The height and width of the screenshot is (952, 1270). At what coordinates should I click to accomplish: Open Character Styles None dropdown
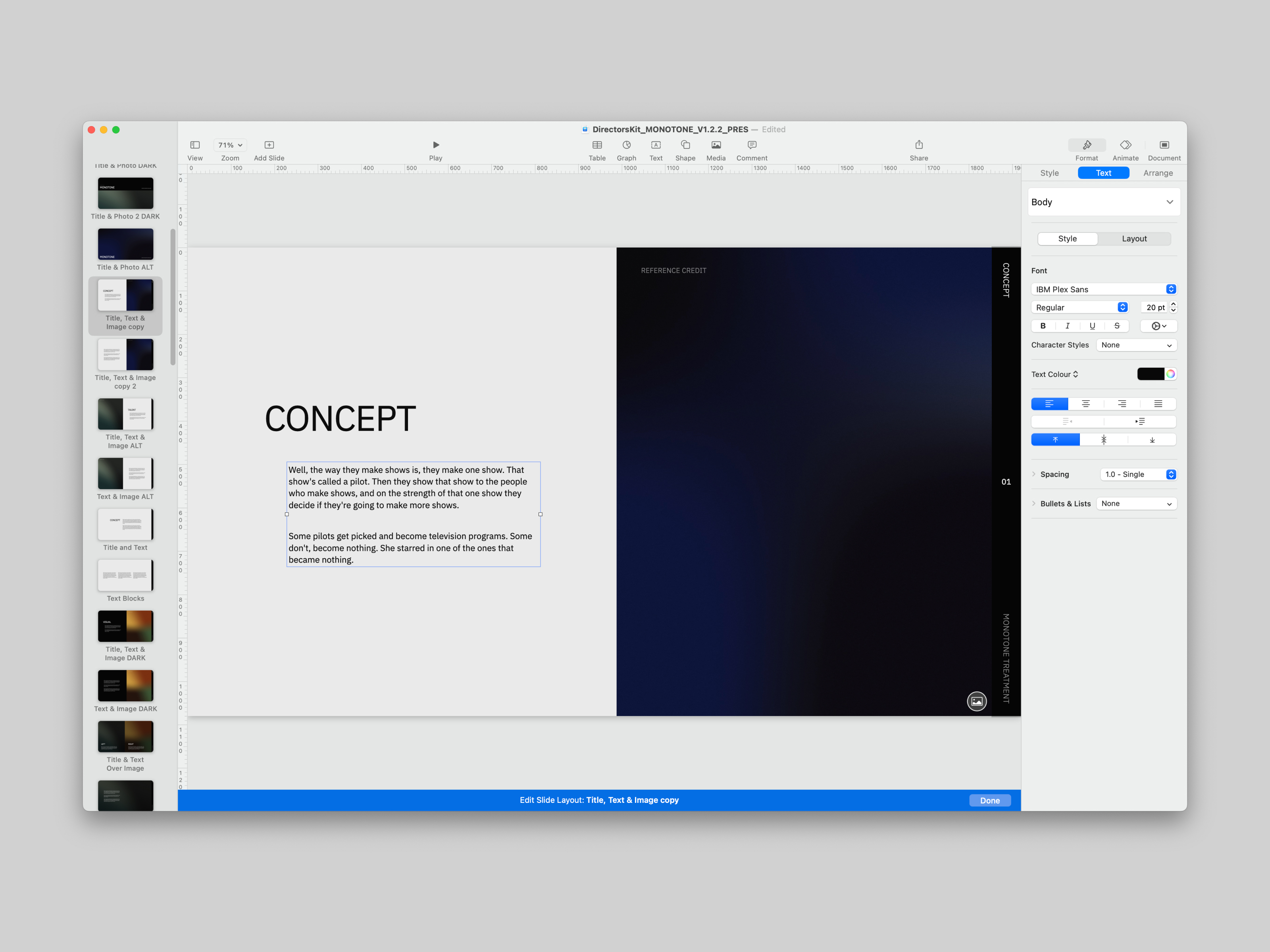tap(1136, 345)
